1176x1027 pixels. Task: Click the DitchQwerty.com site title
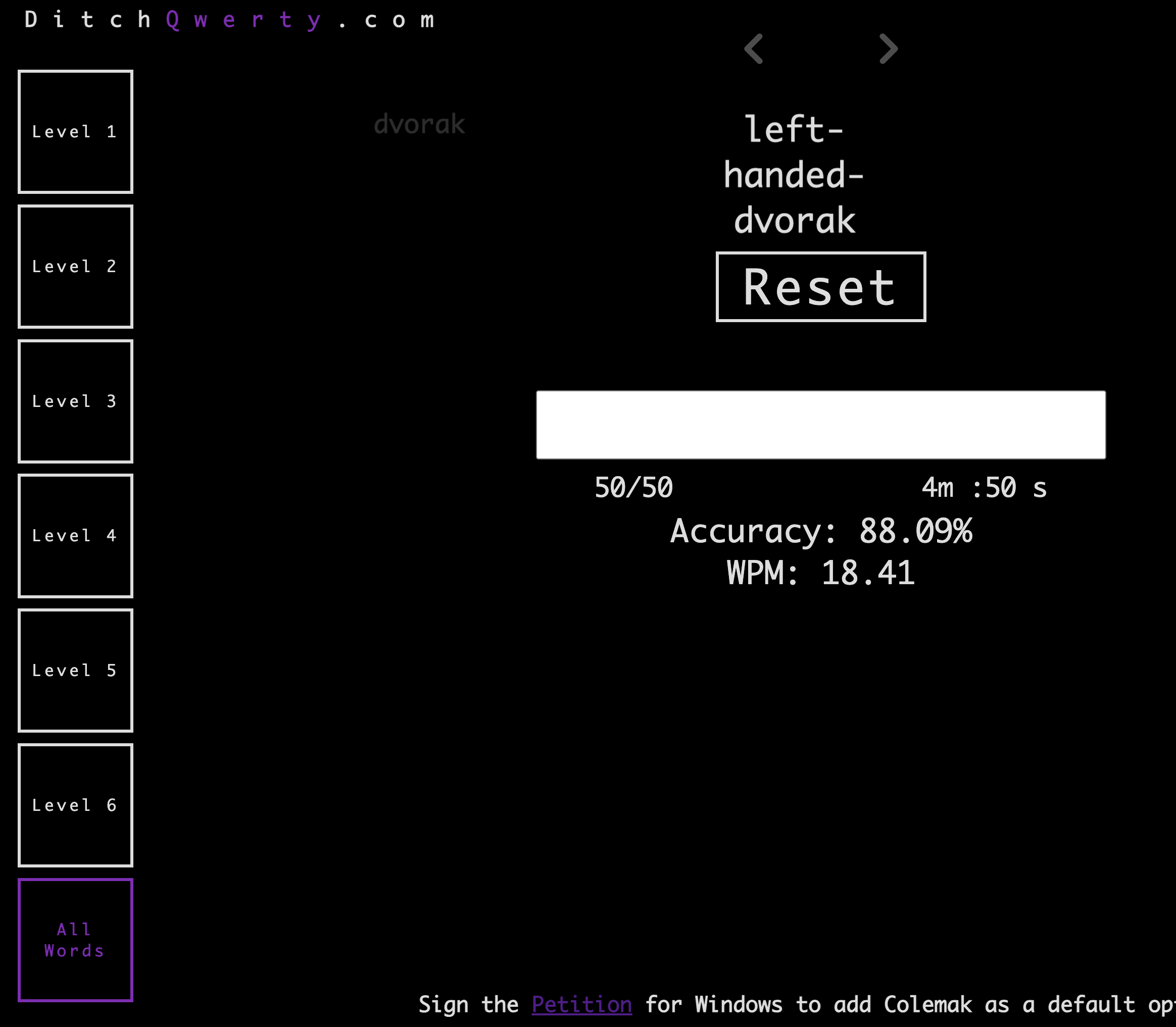click(x=229, y=20)
